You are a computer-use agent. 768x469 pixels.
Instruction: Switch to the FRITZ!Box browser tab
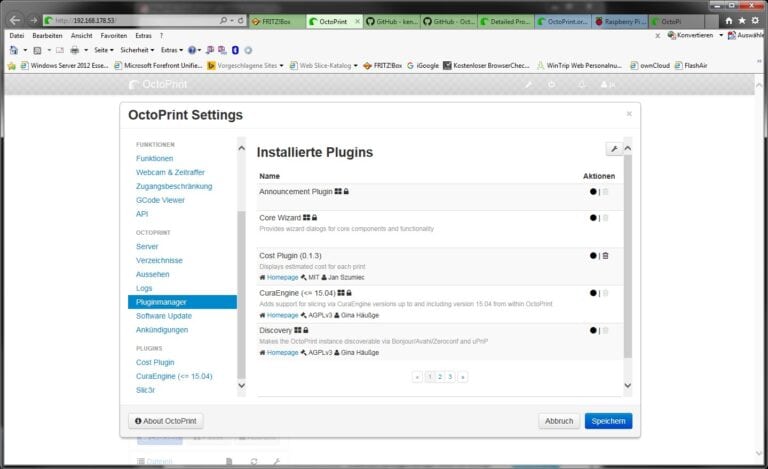point(277,22)
